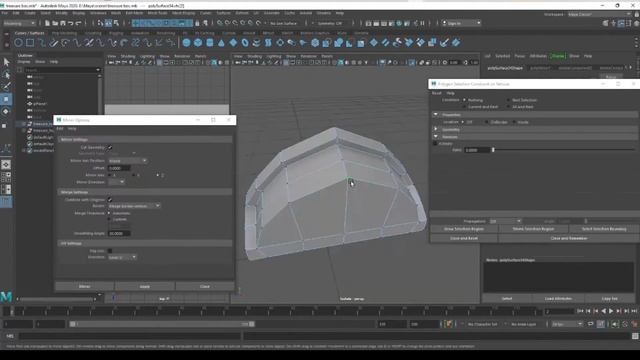Screen dimensions: 640x360
Task: Create a NURBS square from the shelf
Action: (30, 42)
